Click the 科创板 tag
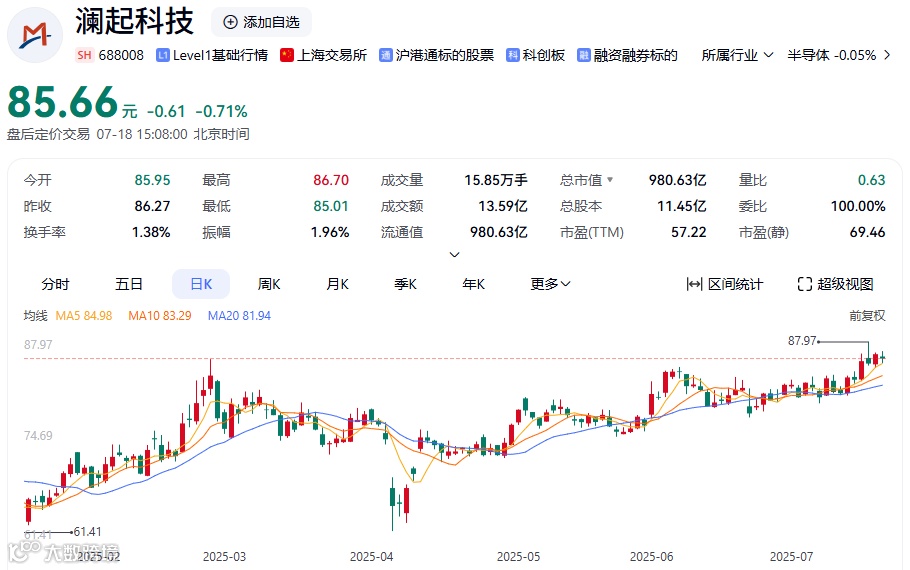This screenshot has height=570, width=910. [x=543, y=55]
